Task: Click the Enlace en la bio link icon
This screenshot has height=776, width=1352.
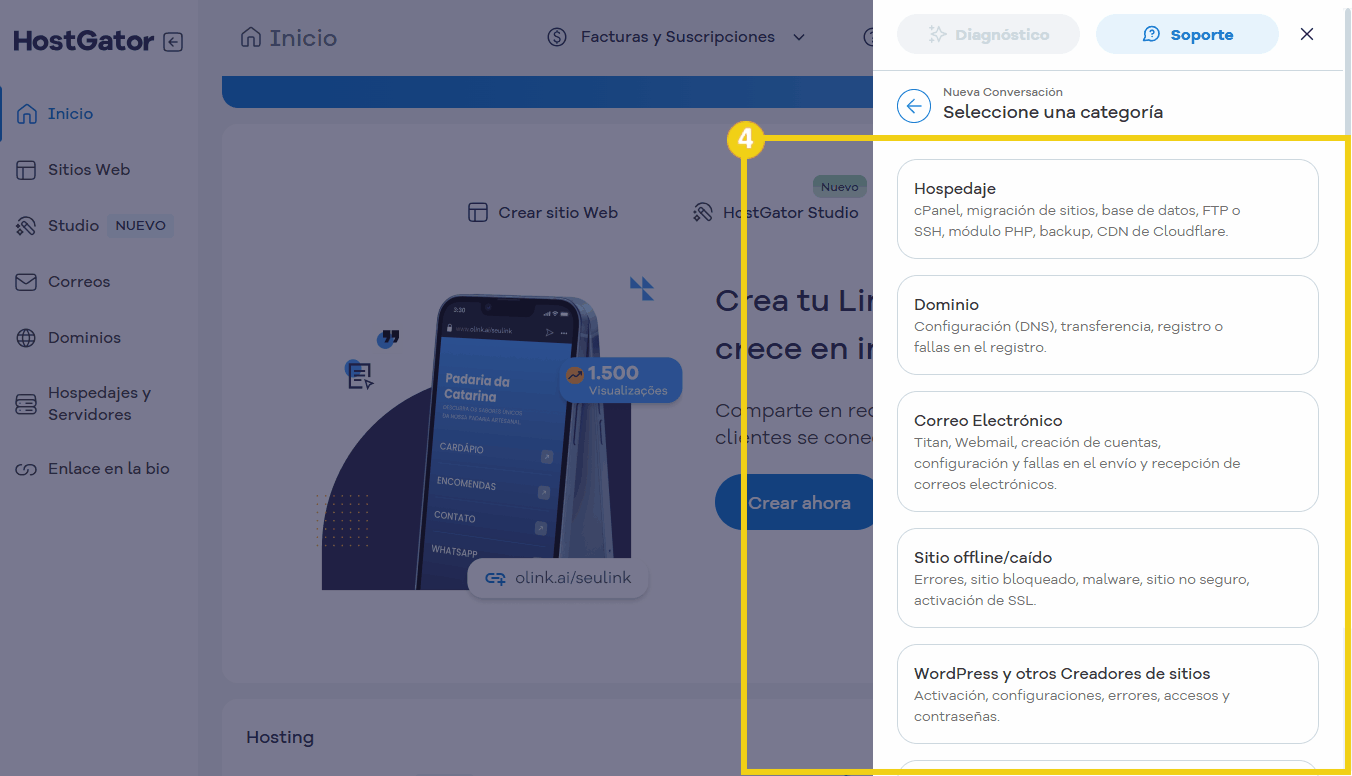Action: [x=27, y=469]
